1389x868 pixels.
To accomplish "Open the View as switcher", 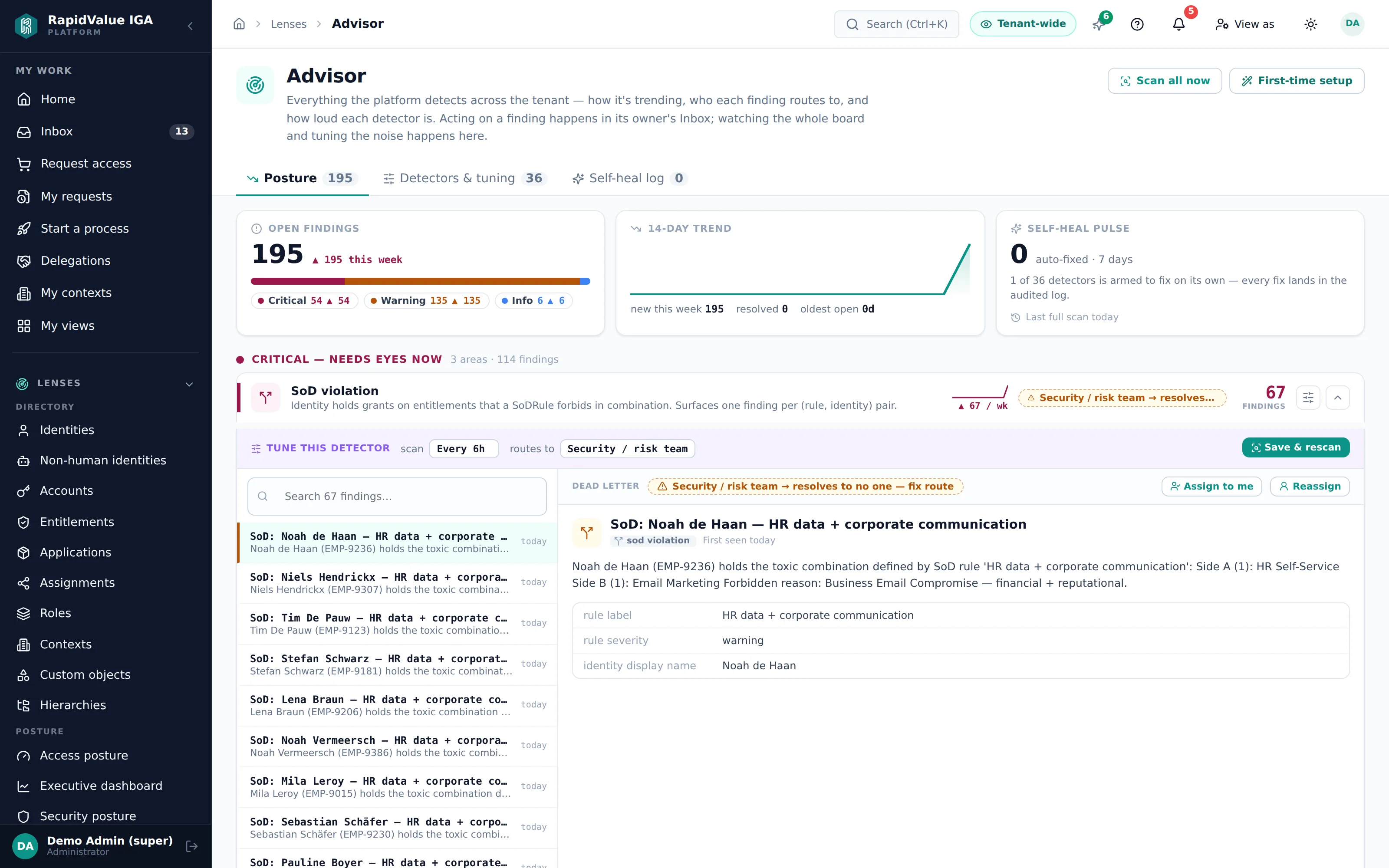I will pos(1244,24).
